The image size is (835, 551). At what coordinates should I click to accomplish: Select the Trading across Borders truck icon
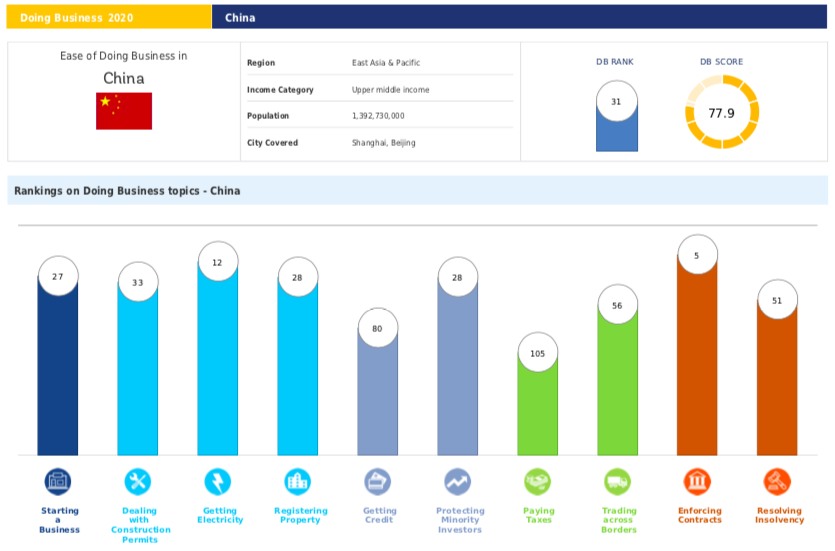point(618,482)
